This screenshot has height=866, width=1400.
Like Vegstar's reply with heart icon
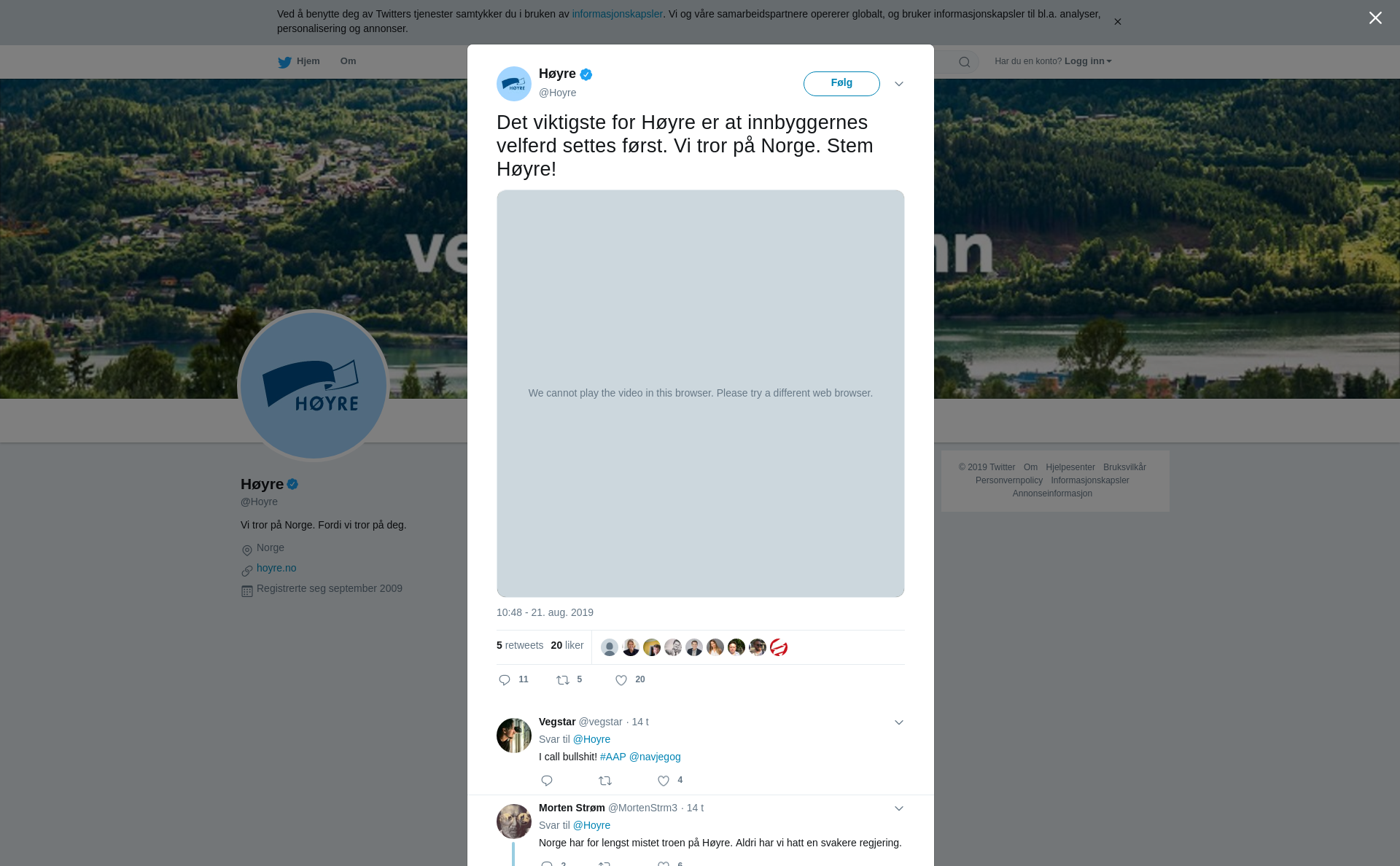664,781
